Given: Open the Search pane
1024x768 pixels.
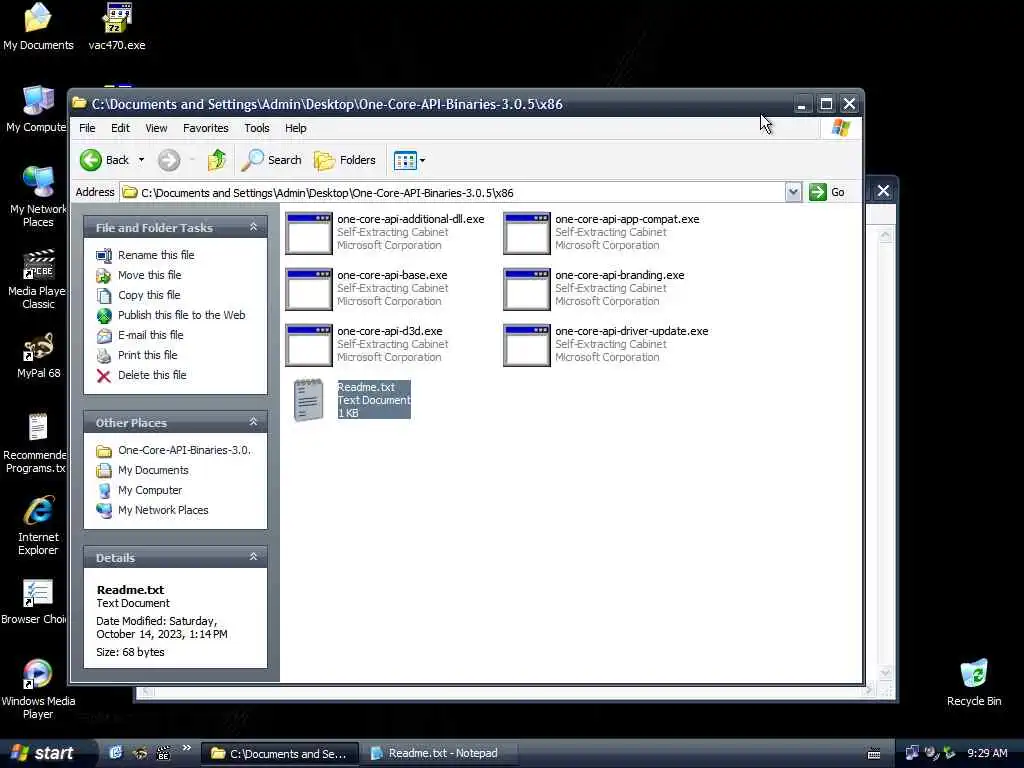Looking at the screenshot, I should click(271, 160).
